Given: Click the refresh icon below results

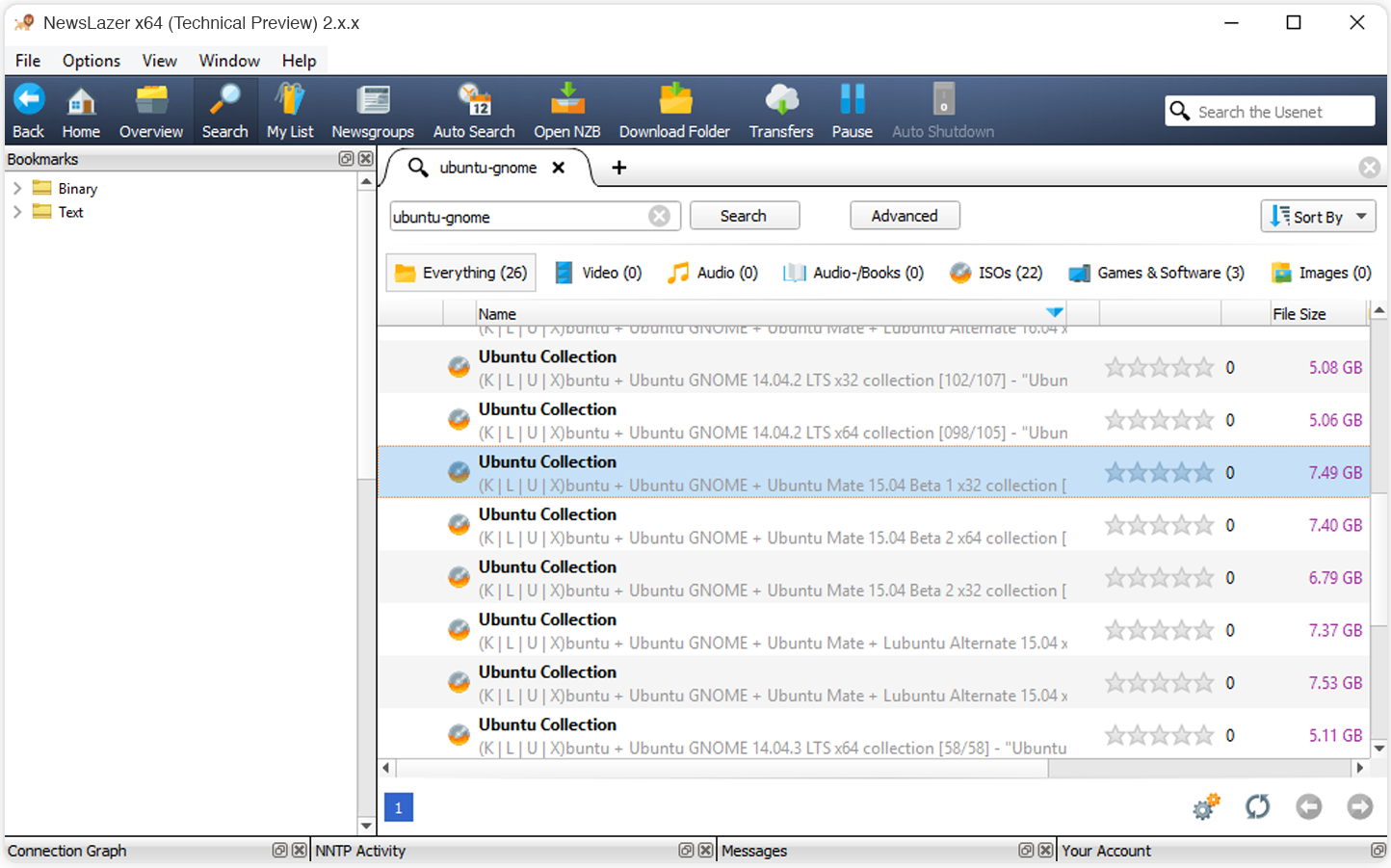Looking at the screenshot, I should (1257, 806).
